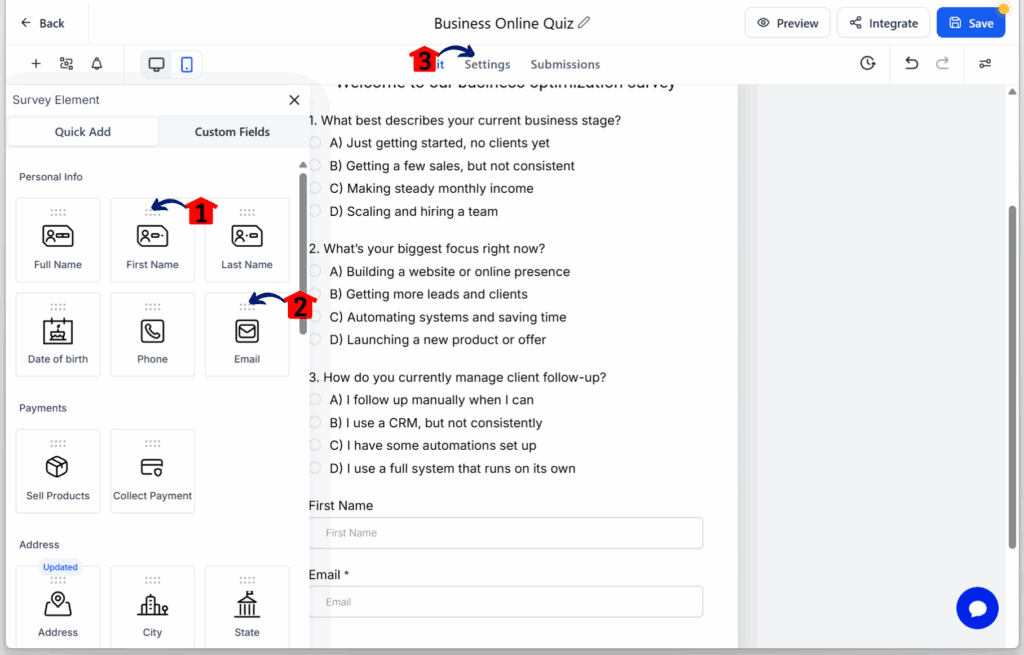
Task: Add the First Name element
Action: pos(152,240)
